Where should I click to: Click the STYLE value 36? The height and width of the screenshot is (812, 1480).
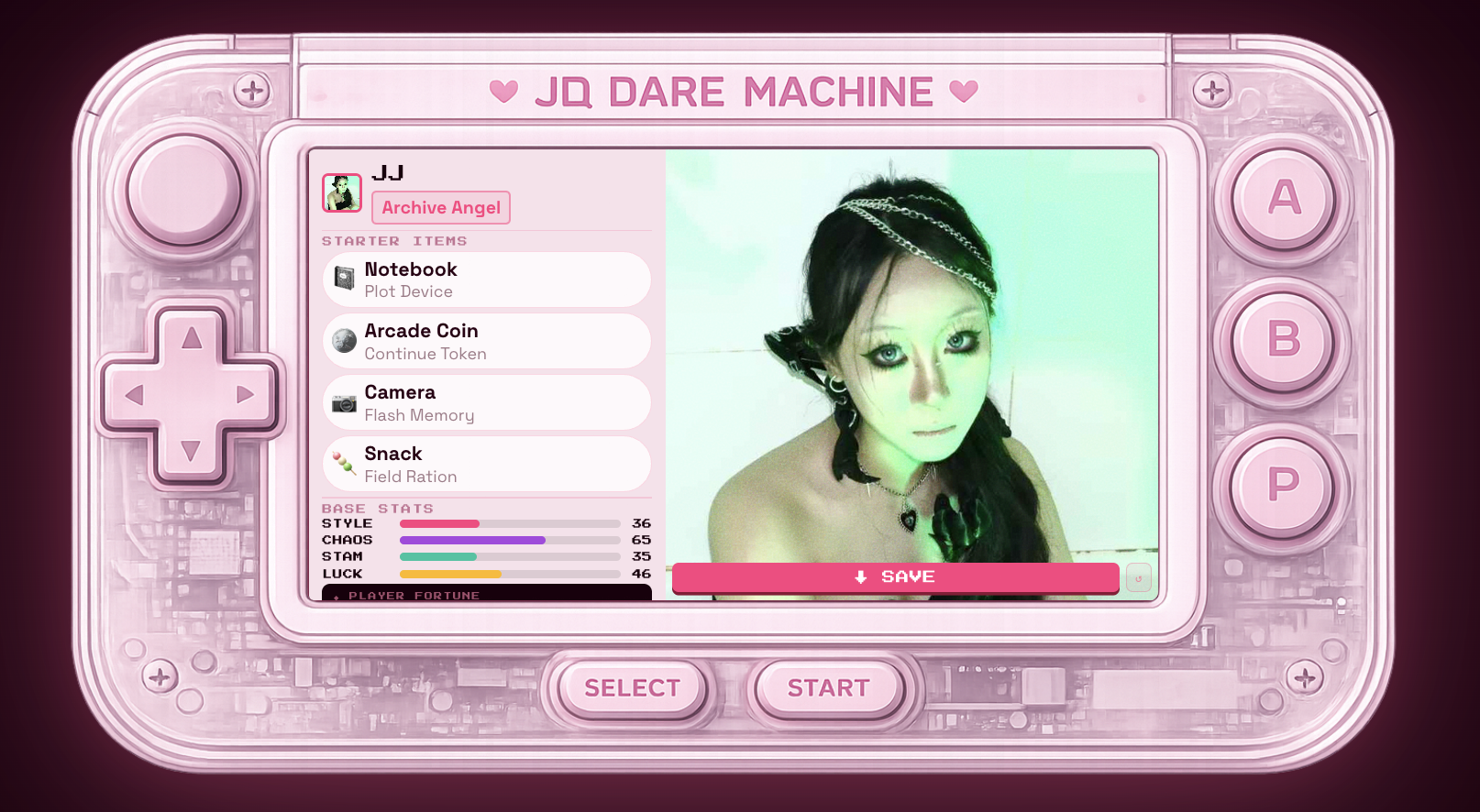[x=641, y=524]
